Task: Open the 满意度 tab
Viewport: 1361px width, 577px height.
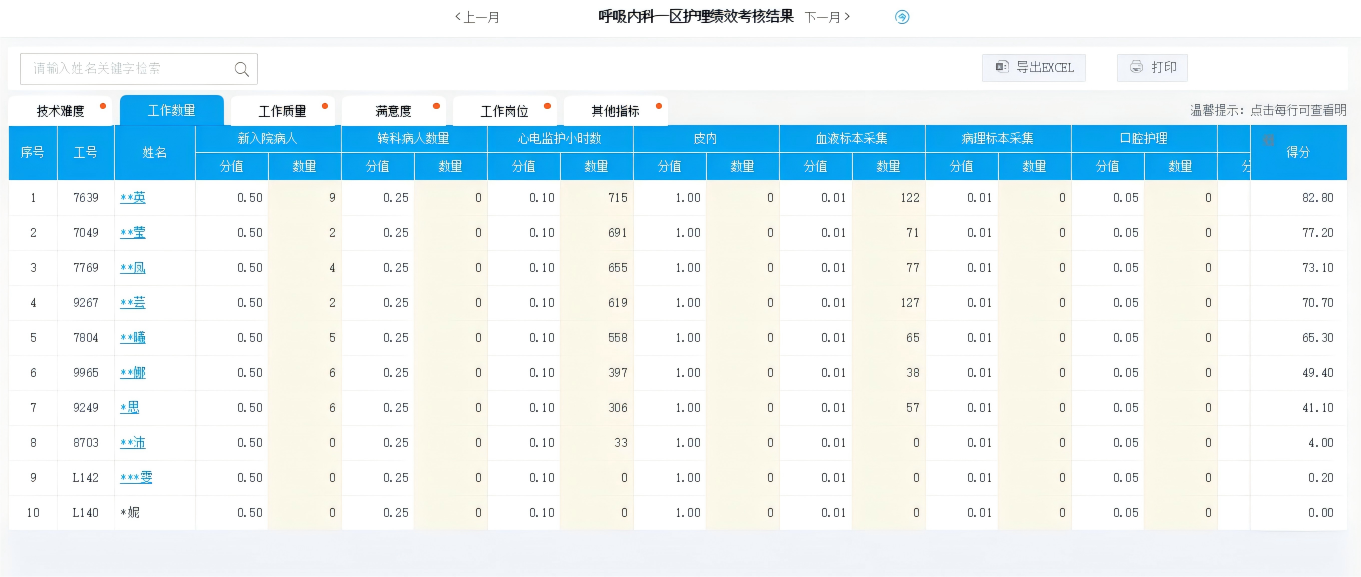Action: [x=393, y=111]
